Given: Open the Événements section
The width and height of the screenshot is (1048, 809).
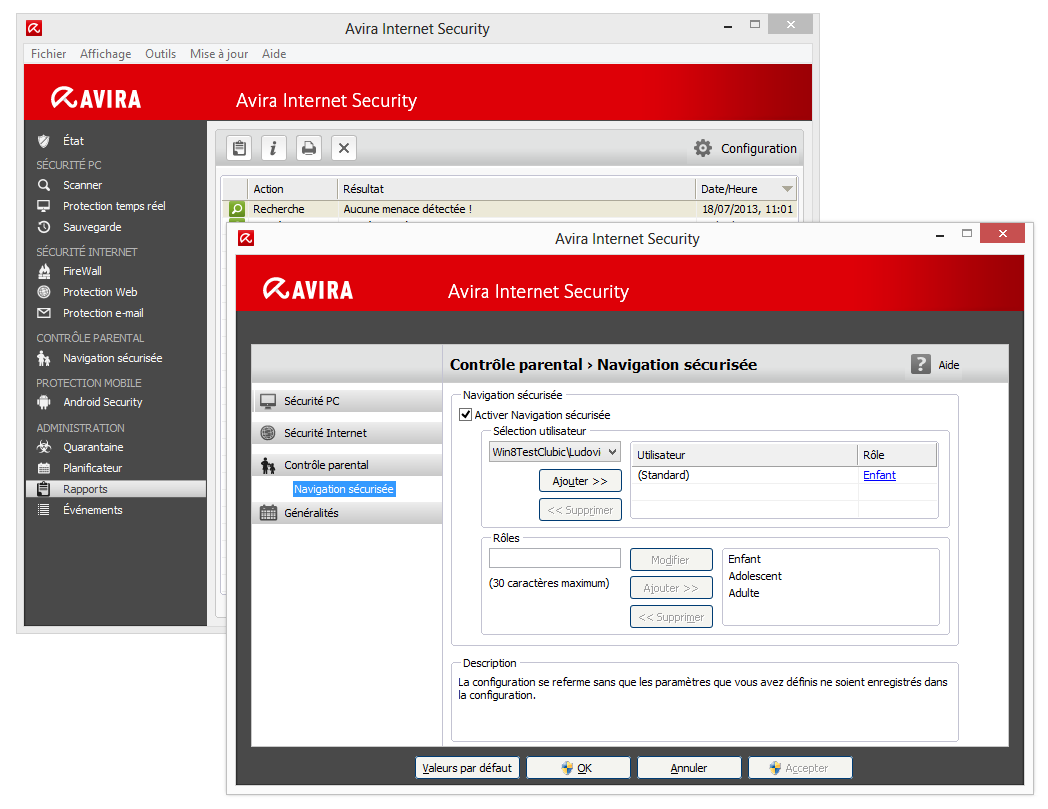Looking at the screenshot, I should pyautogui.click(x=92, y=510).
